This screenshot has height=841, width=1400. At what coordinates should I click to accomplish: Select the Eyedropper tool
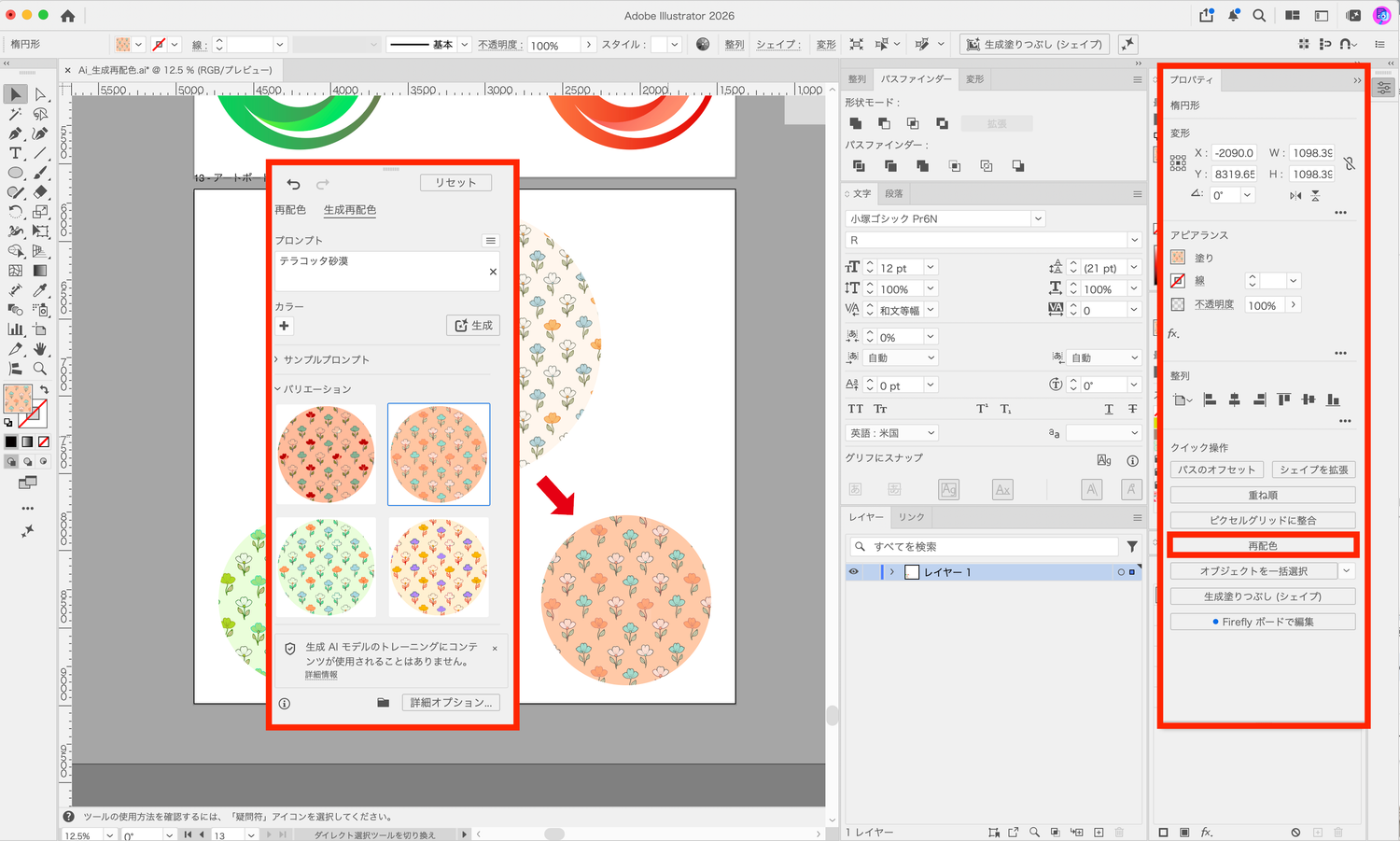(40, 289)
